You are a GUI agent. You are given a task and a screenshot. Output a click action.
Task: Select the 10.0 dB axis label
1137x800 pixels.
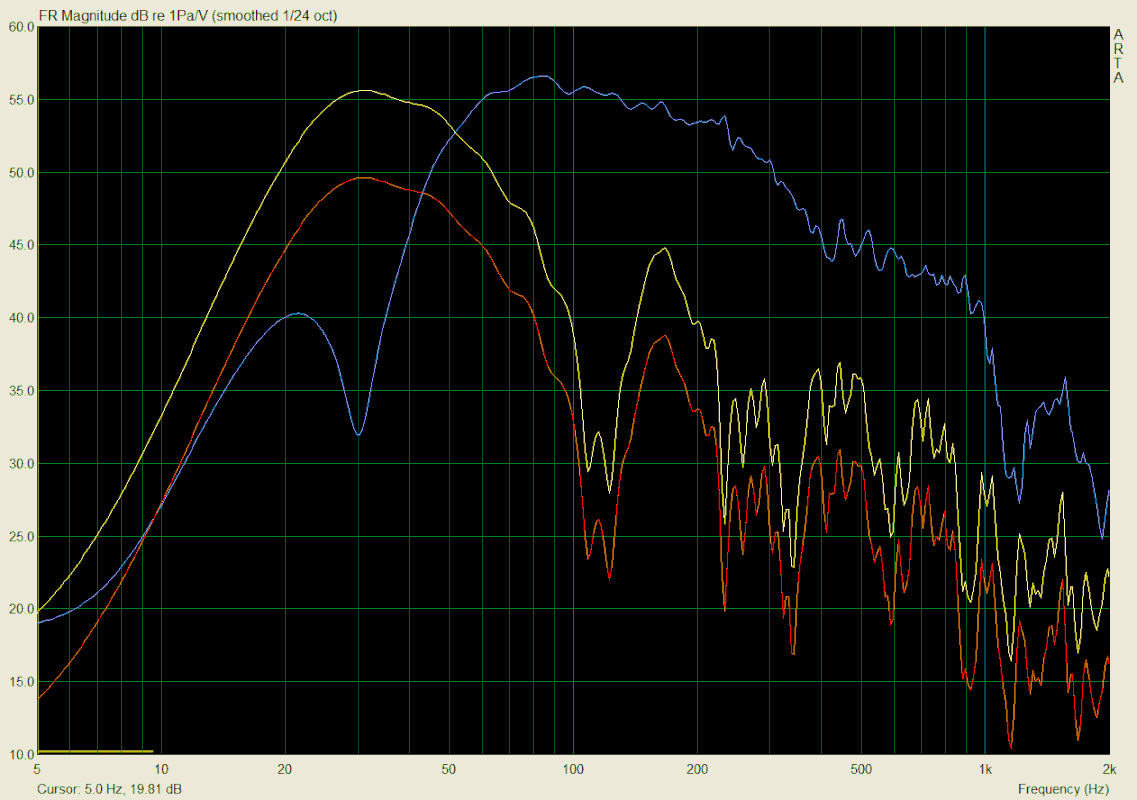(x=21, y=754)
